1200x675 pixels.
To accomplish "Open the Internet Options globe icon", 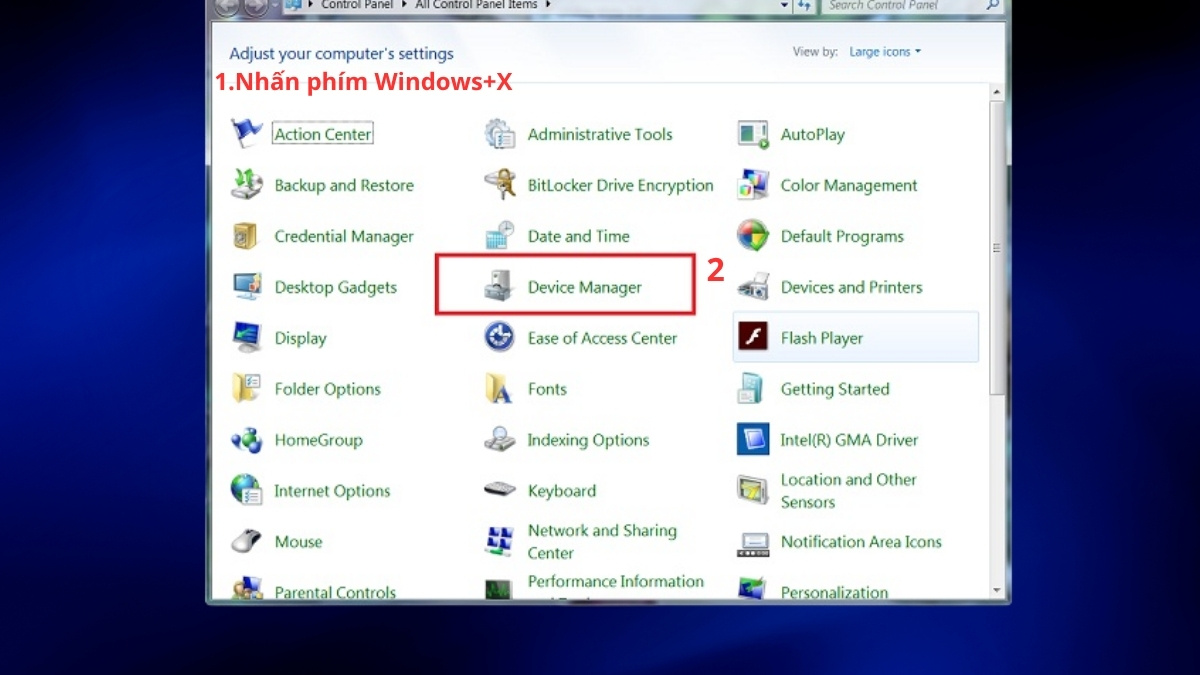I will (247, 491).
